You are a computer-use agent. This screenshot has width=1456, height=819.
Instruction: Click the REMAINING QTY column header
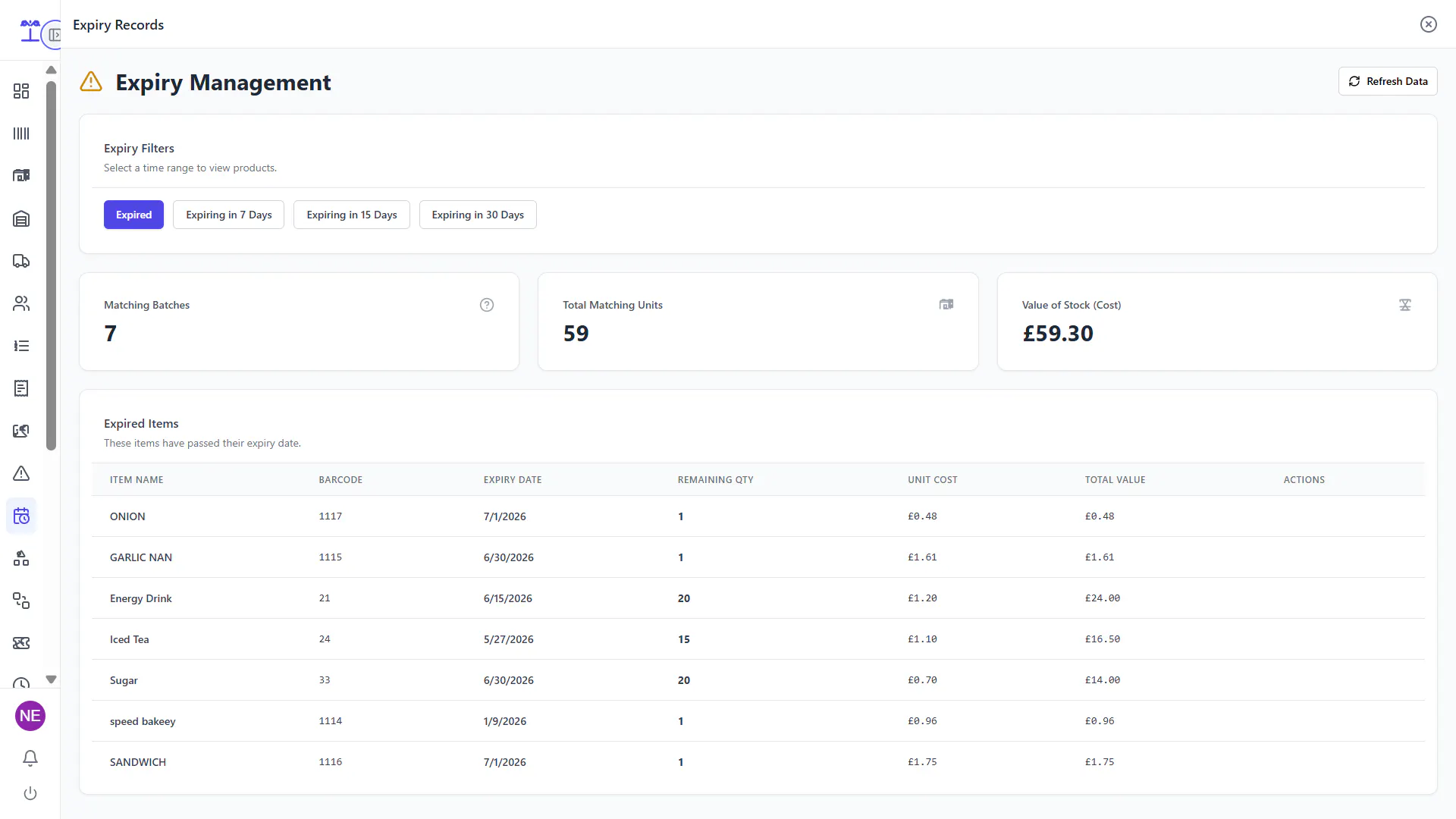click(715, 480)
